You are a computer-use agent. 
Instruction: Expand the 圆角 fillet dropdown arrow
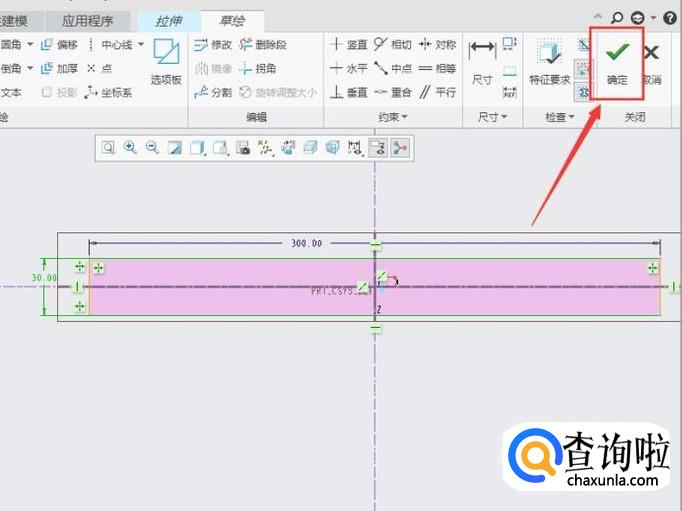coord(30,44)
